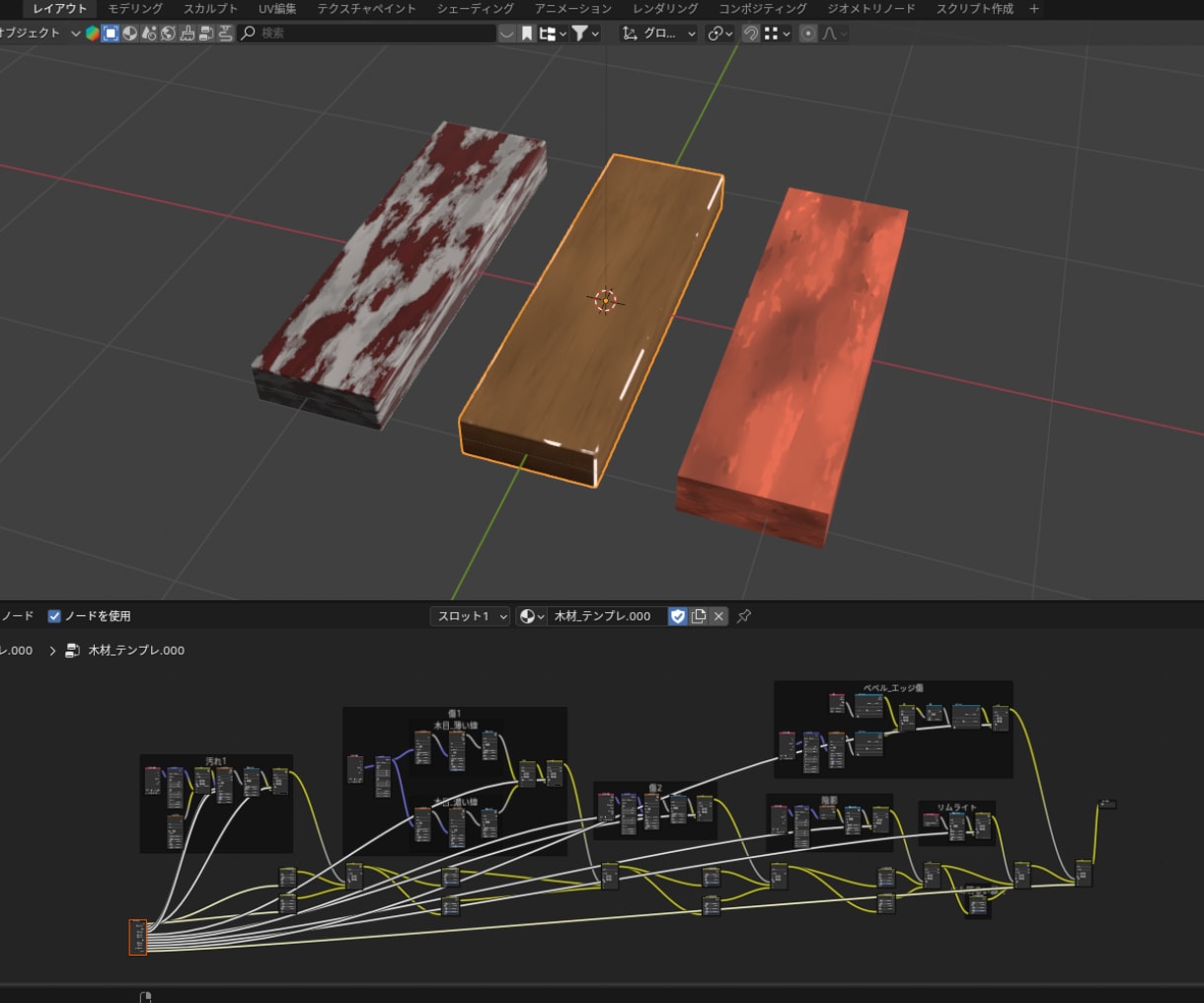The image size is (1204, 1003).
Task: Switch to the モデリング workspace tab
Action: 135,9
